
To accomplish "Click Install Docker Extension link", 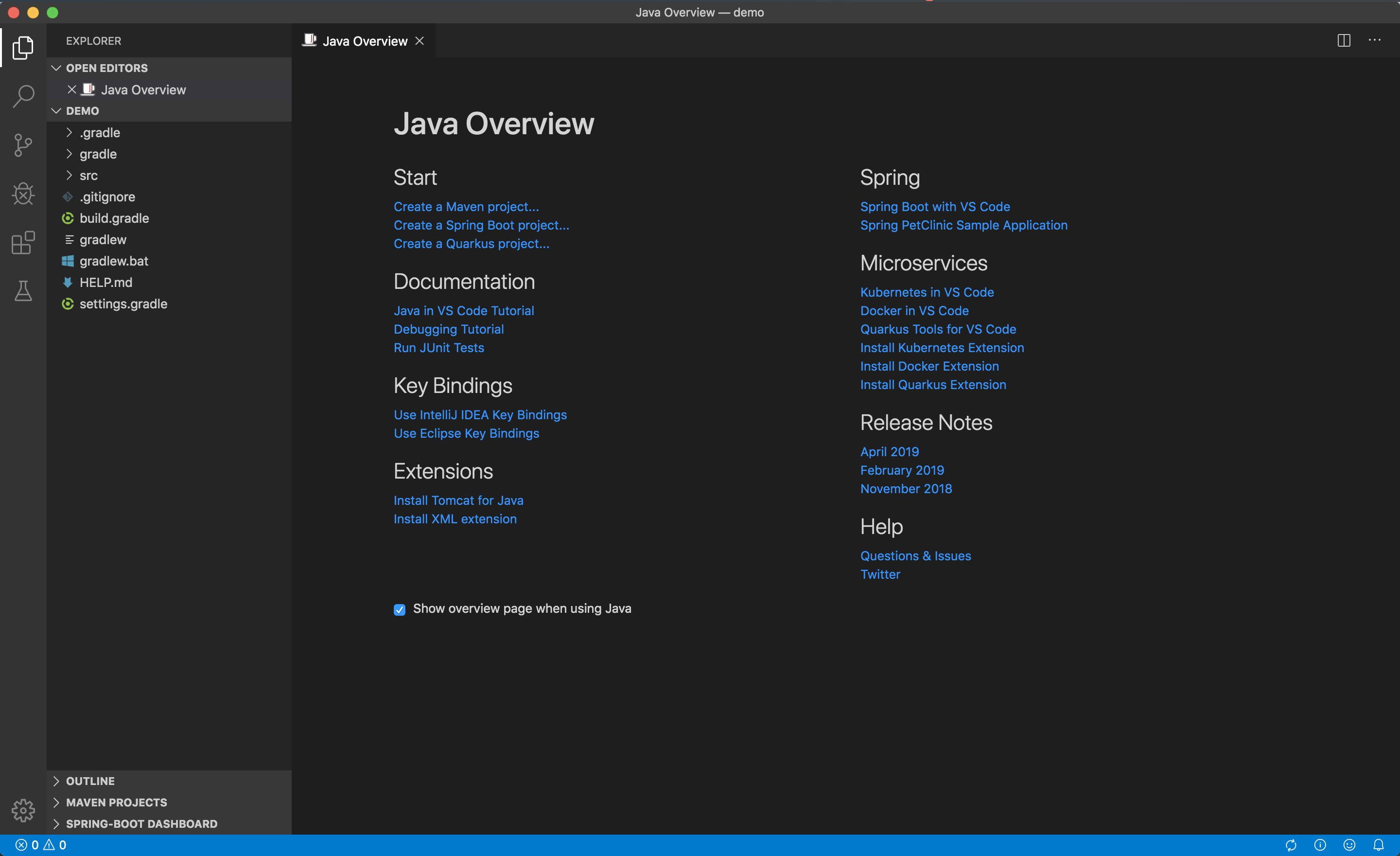I will coord(929,366).
